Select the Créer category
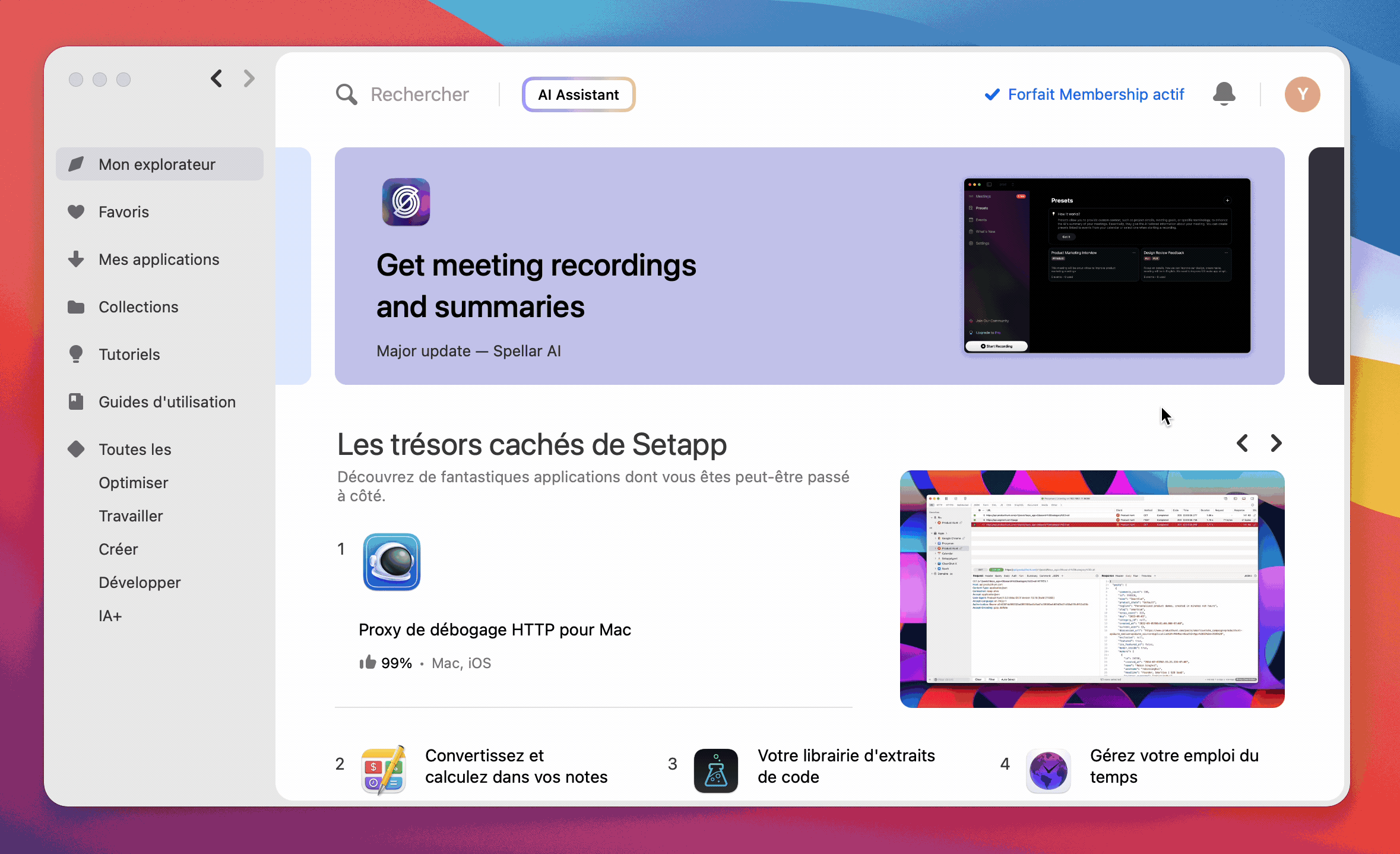This screenshot has height=854, width=1400. click(118, 549)
